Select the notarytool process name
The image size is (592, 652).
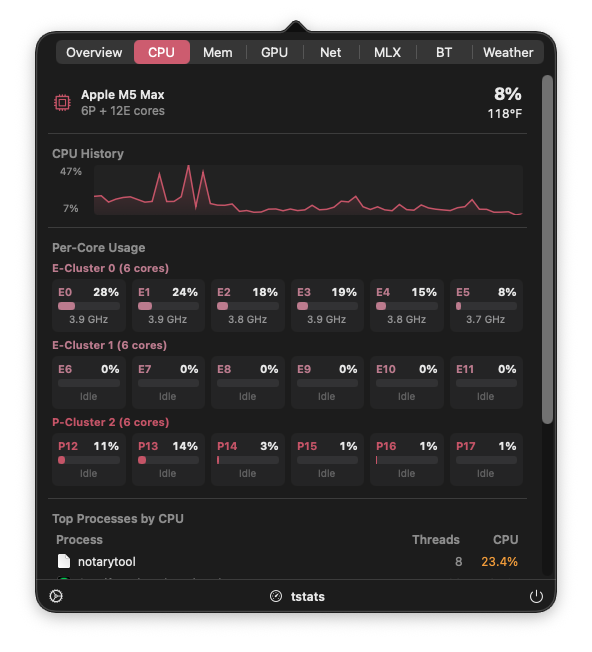tap(107, 562)
